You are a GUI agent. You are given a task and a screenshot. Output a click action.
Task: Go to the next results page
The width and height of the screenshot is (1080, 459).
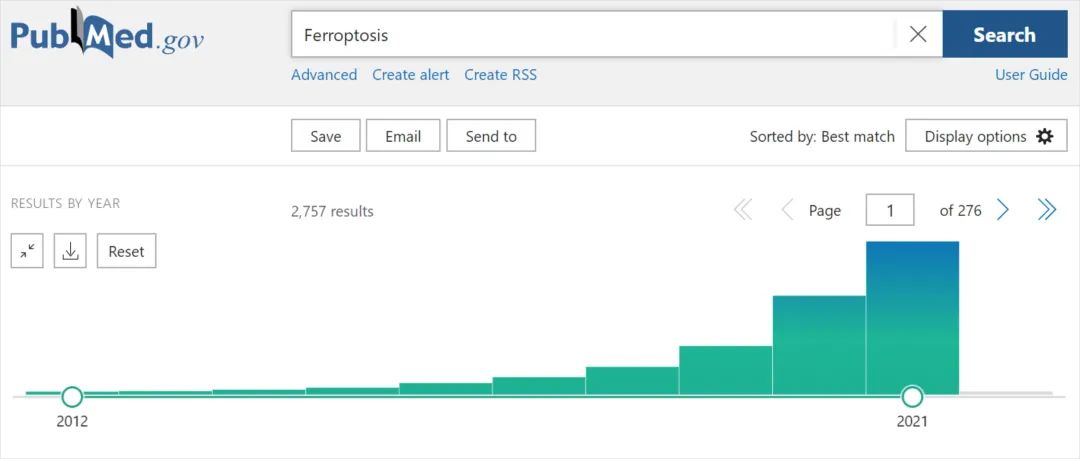1003,210
